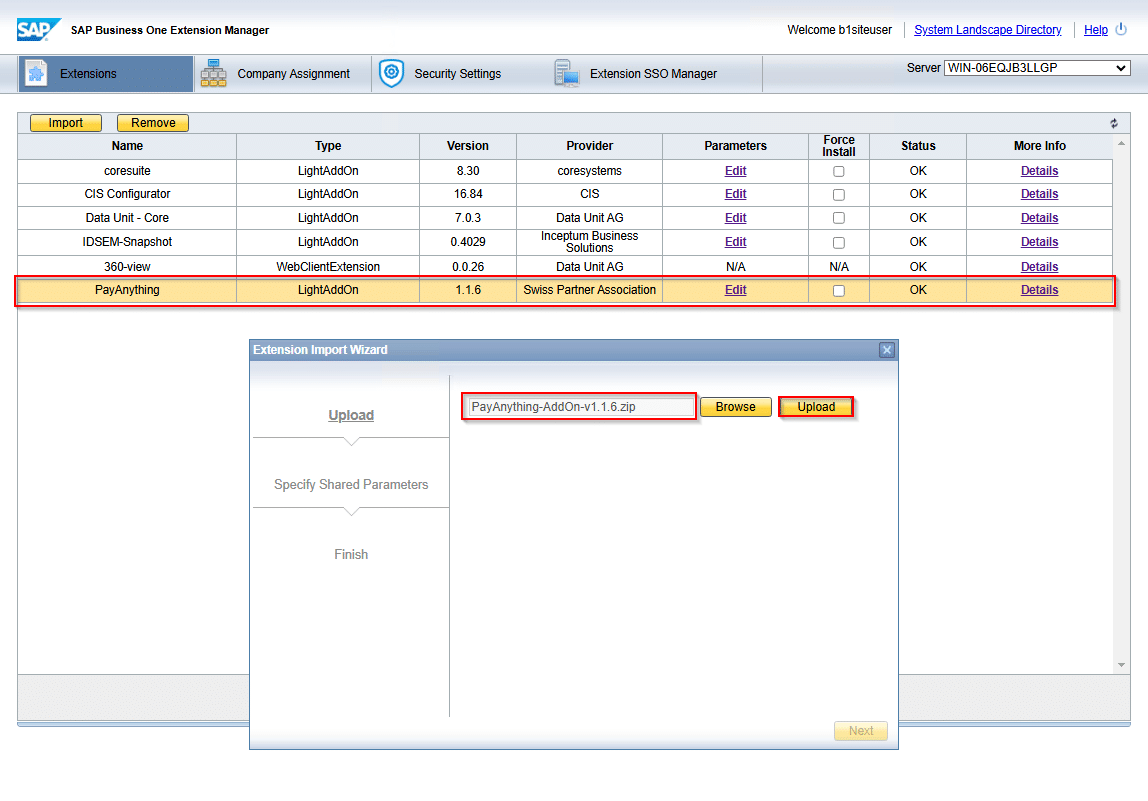Tick Force Install for IDSEM-Snapshot
1148x801 pixels.
pyautogui.click(x=838, y=242)
